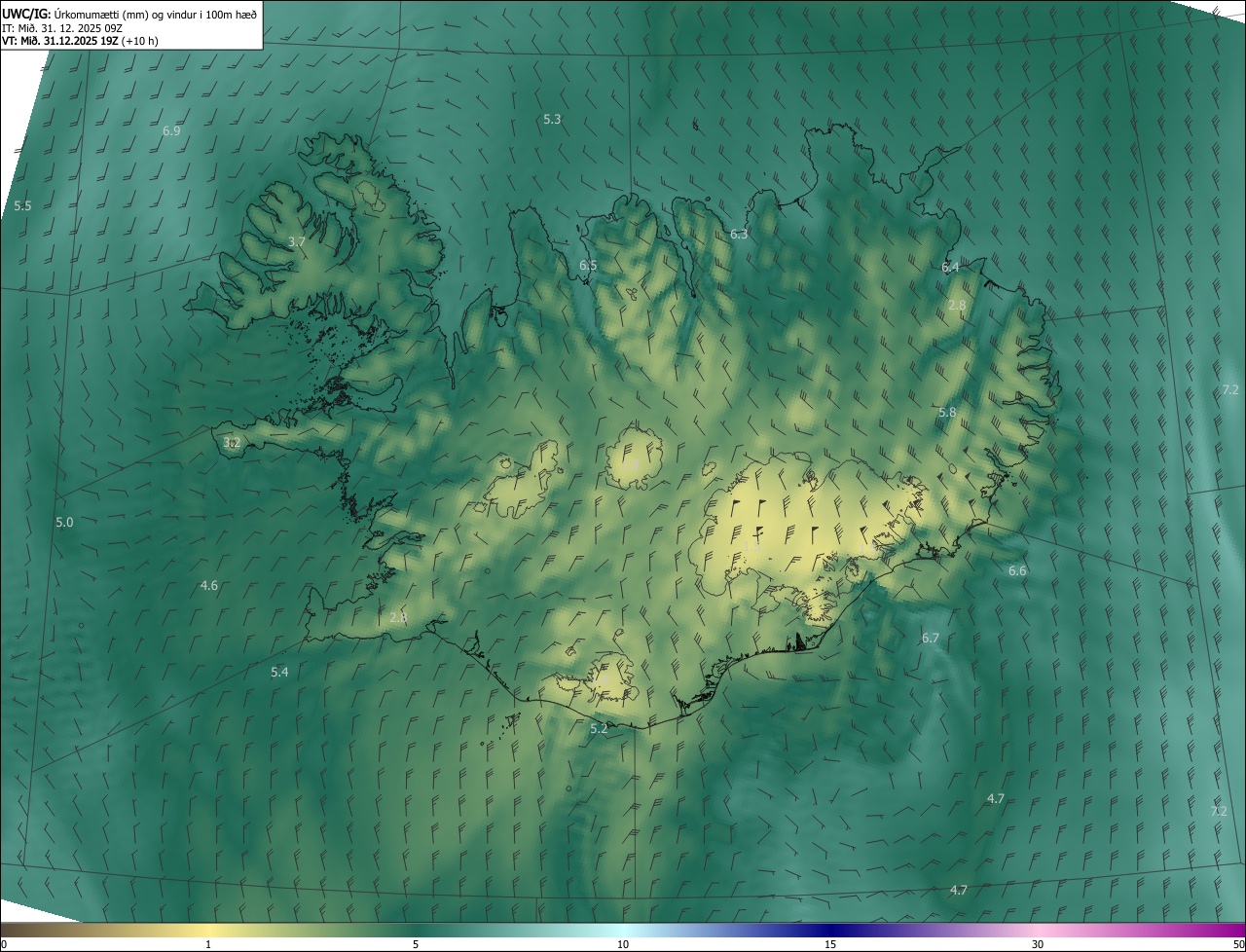The image size is (1246, 952).
Task: Click the colorbar tick label 15
Action: (830, 944)
